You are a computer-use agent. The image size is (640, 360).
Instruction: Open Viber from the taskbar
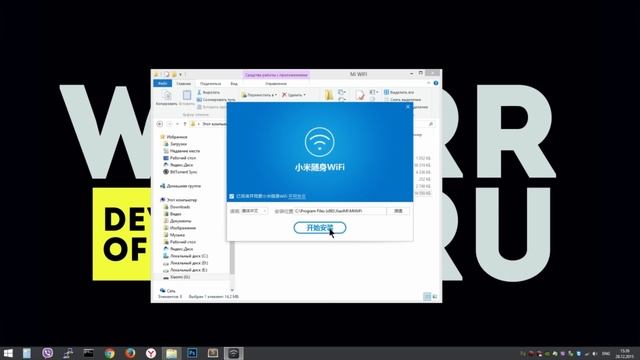point(47,353)
